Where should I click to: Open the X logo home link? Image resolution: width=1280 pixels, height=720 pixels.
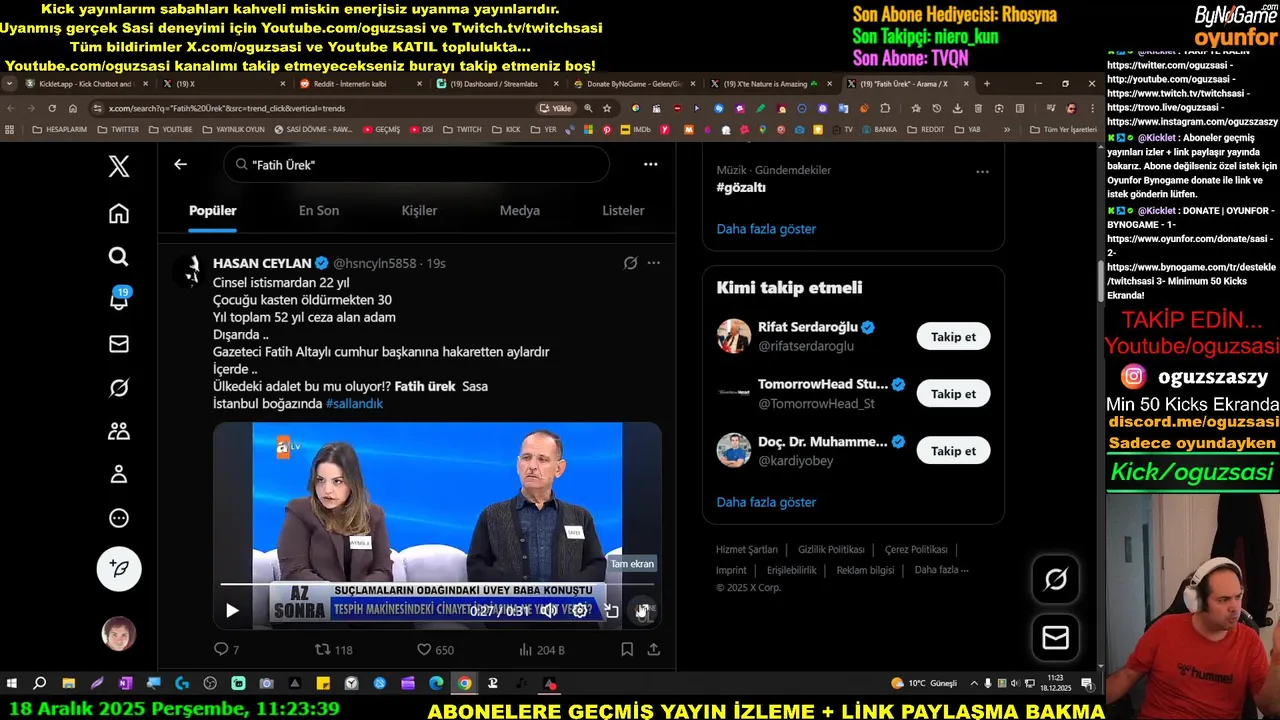[118, 166]
